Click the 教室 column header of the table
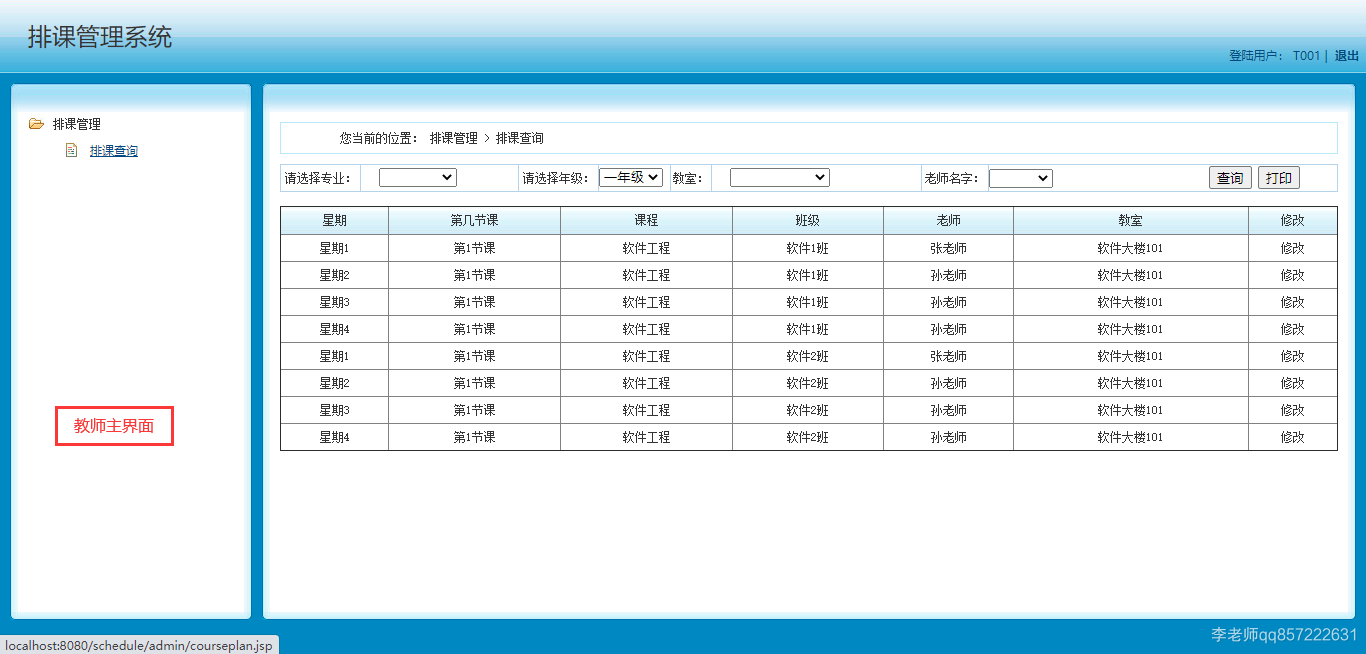This screenshot has height=654, width=1366. click(x=1130, y=220)
